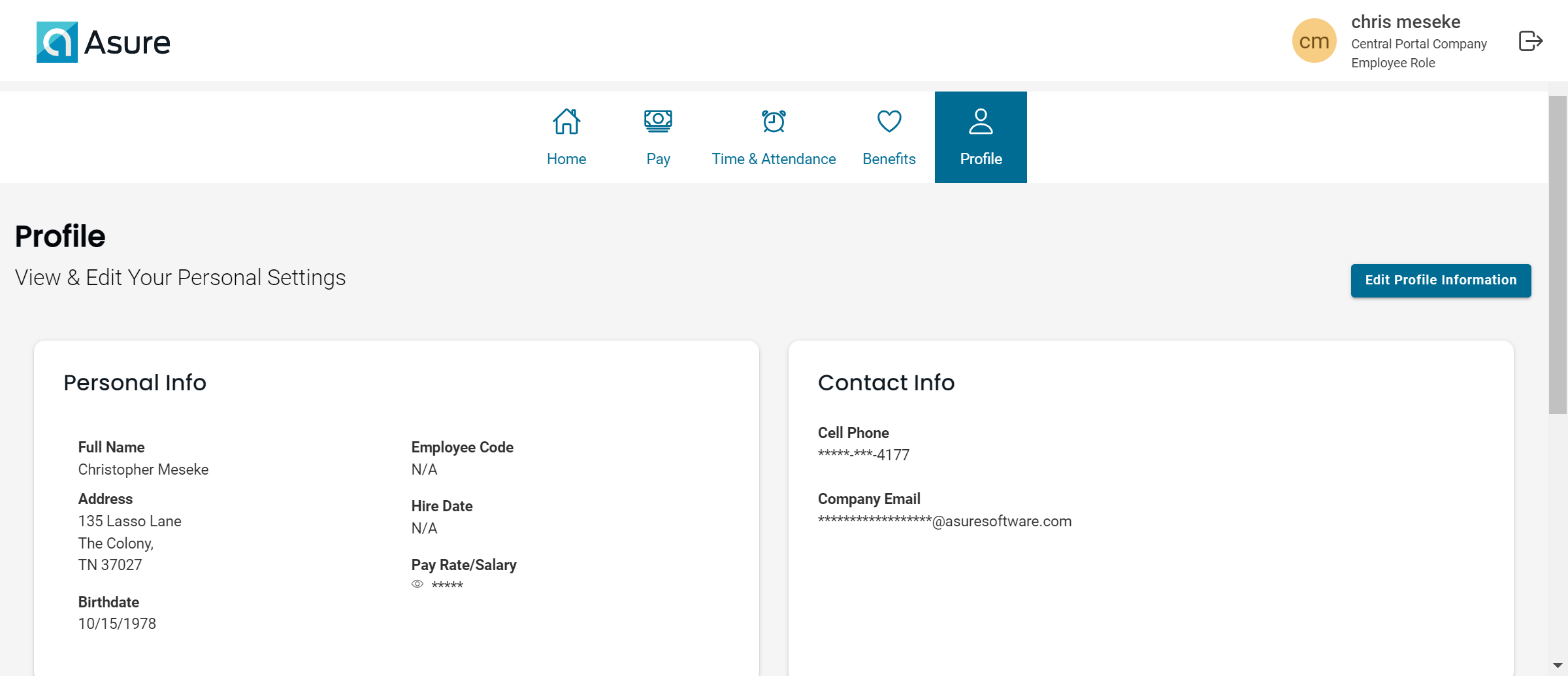The height and width of the screenshot is (676, 1568).
Task: Click the 'Personal Info' heading
Action: [x=135, y=382]
